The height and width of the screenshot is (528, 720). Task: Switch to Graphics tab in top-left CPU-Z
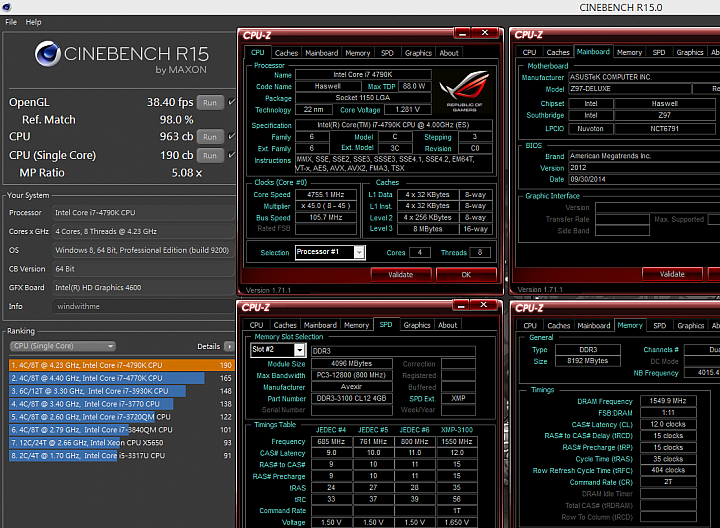[418, 53]
